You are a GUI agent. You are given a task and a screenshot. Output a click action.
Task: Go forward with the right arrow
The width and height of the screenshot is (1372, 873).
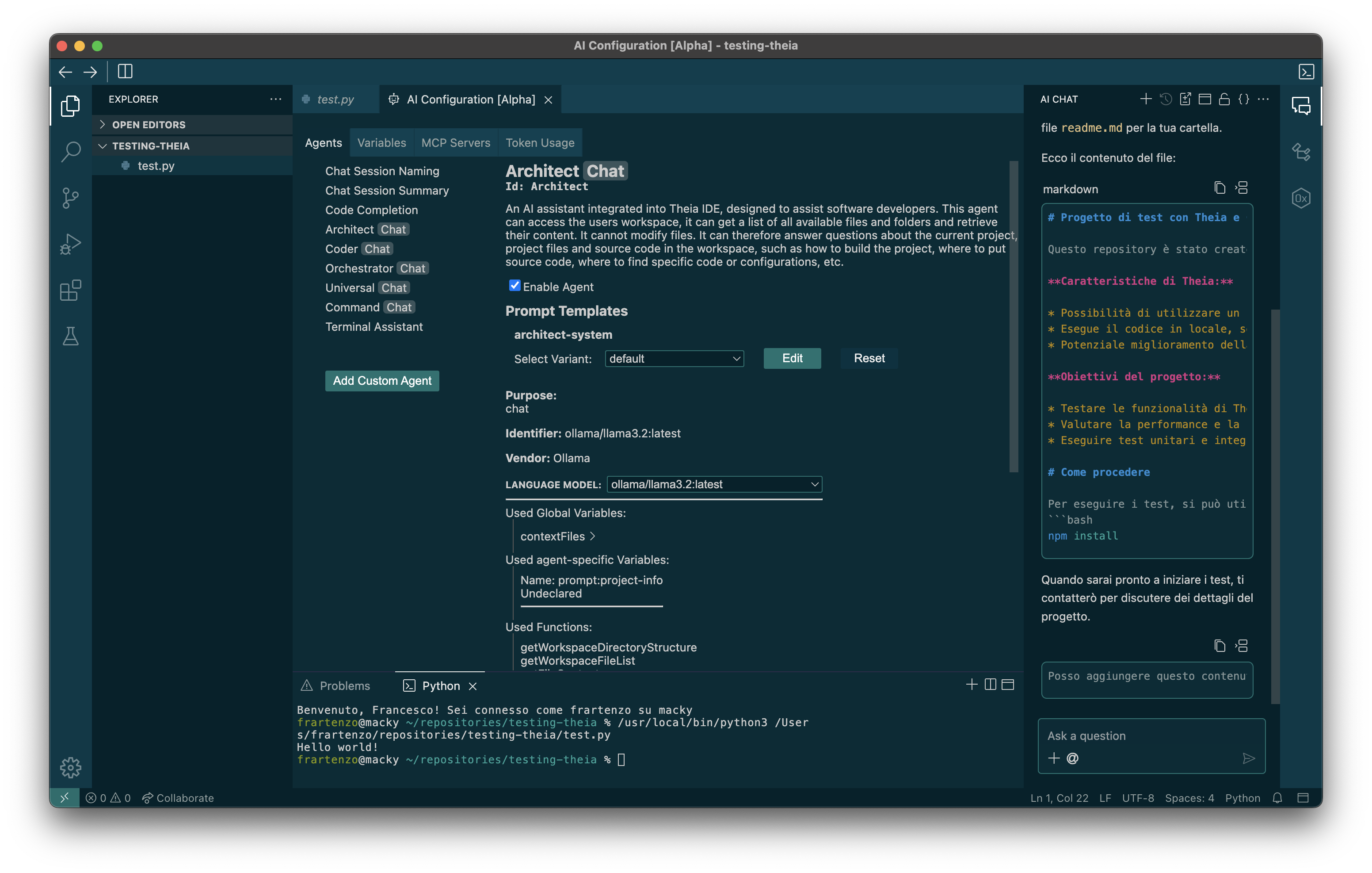click(91, 72)
